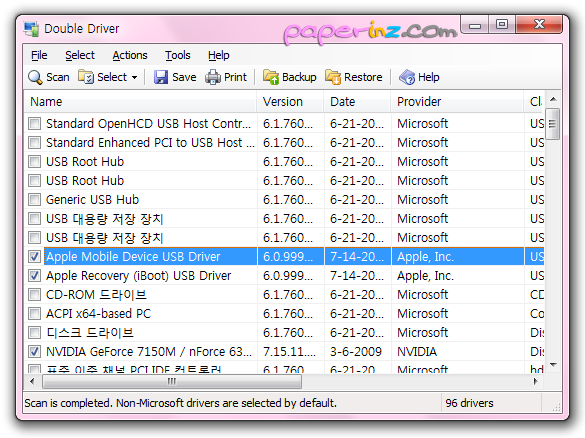Click Apple, Inc. in the highlighted row

(425, 257)
